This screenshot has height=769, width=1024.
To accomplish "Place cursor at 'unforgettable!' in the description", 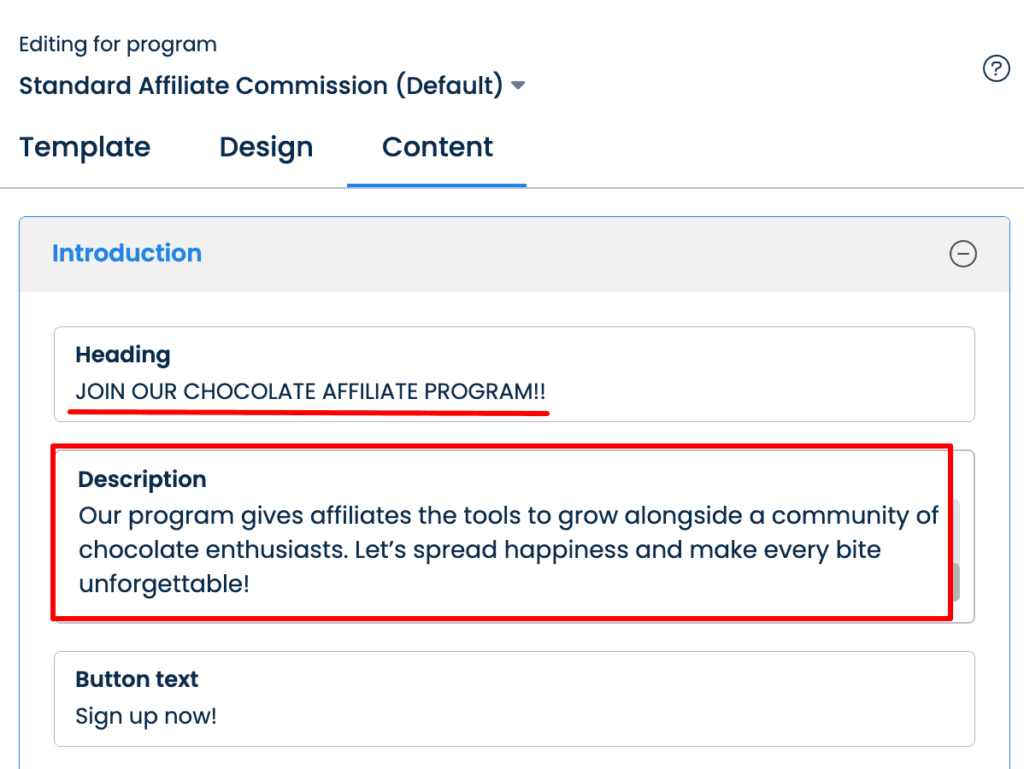I will (x=164, y=584).
